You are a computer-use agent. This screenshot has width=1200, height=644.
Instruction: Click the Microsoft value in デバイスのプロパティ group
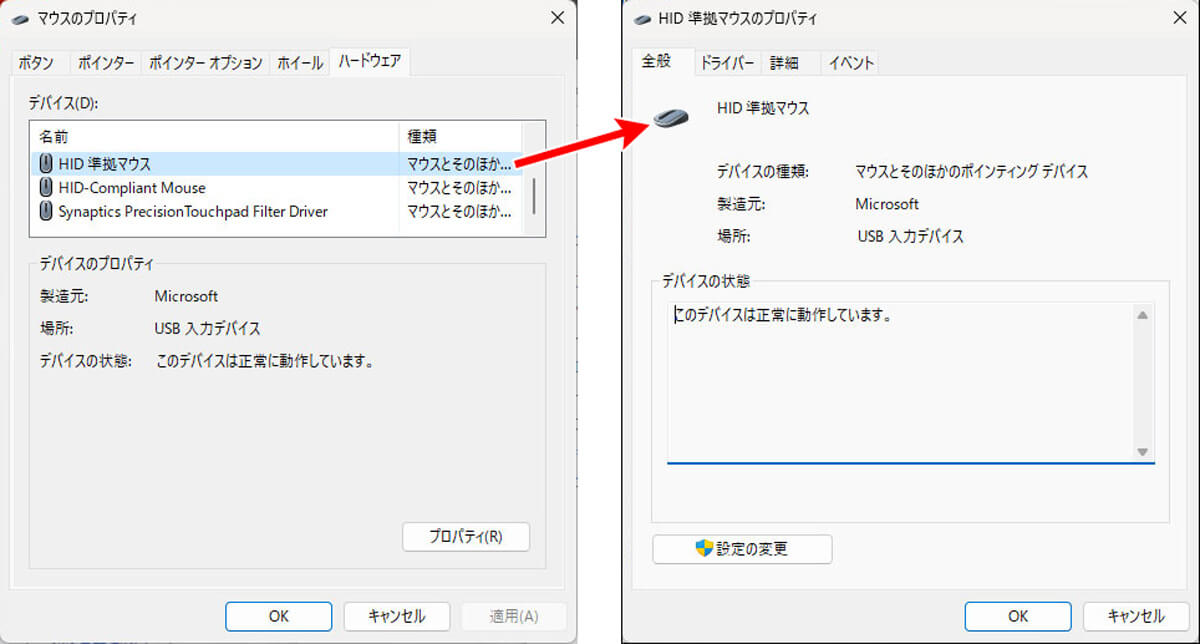pos(186,296)
